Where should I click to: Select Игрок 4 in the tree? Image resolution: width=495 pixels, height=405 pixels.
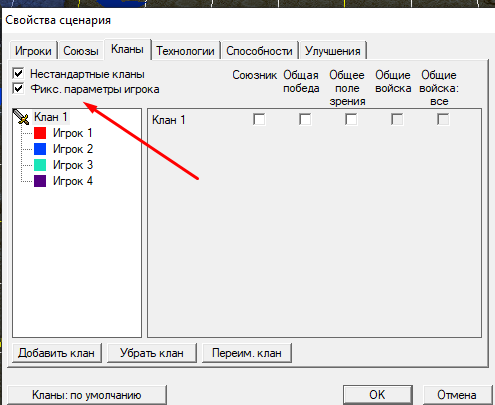73,181
